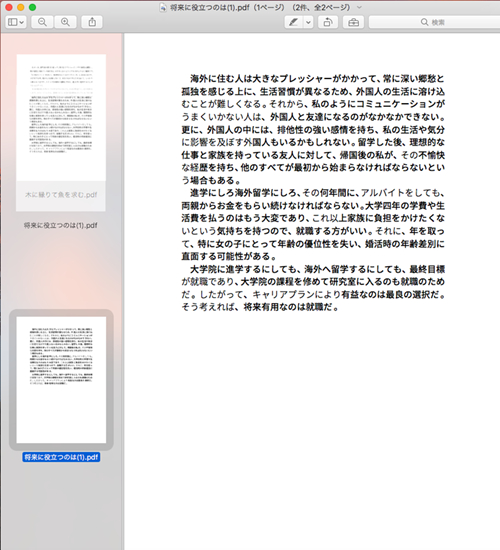Viewport: 500px width, 550px height.
Task: Select the highlight pen tool
Action: coord(293,22)
